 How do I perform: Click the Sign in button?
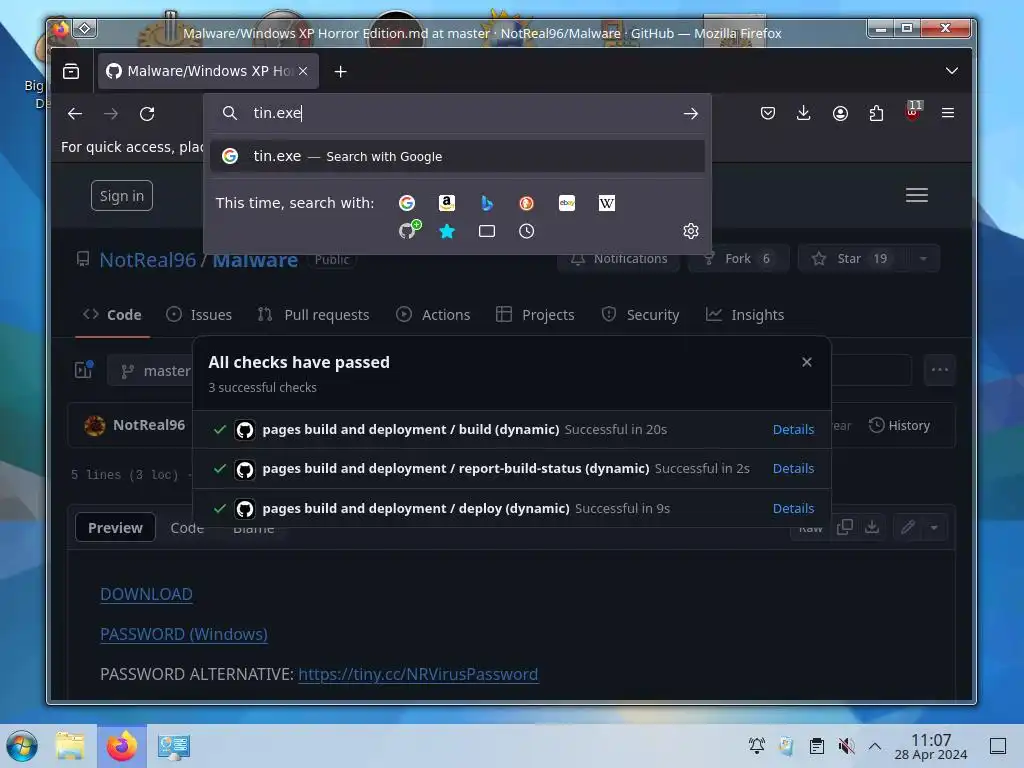(121, 196)
